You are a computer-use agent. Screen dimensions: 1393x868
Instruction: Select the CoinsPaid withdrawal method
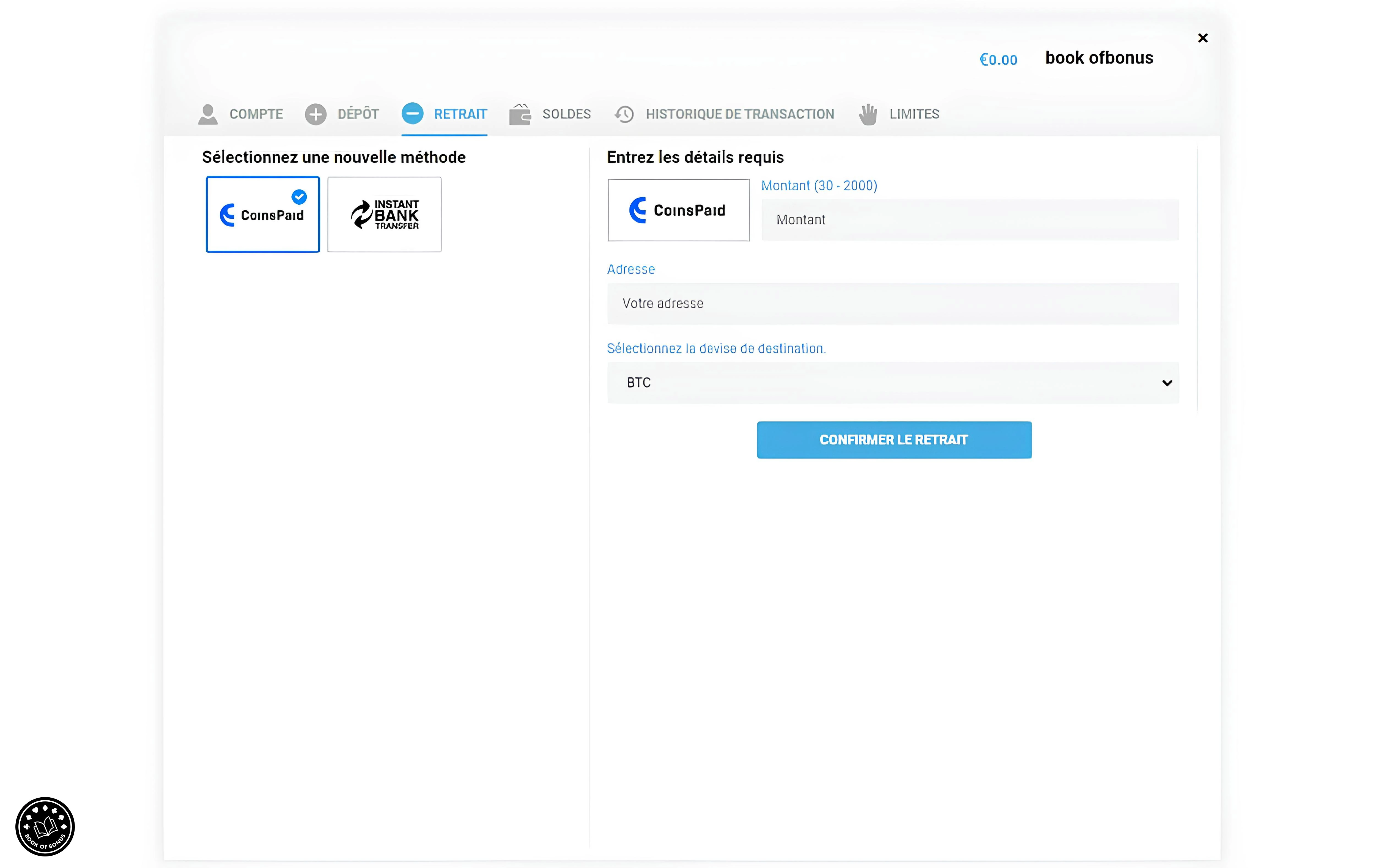[263, 214]
